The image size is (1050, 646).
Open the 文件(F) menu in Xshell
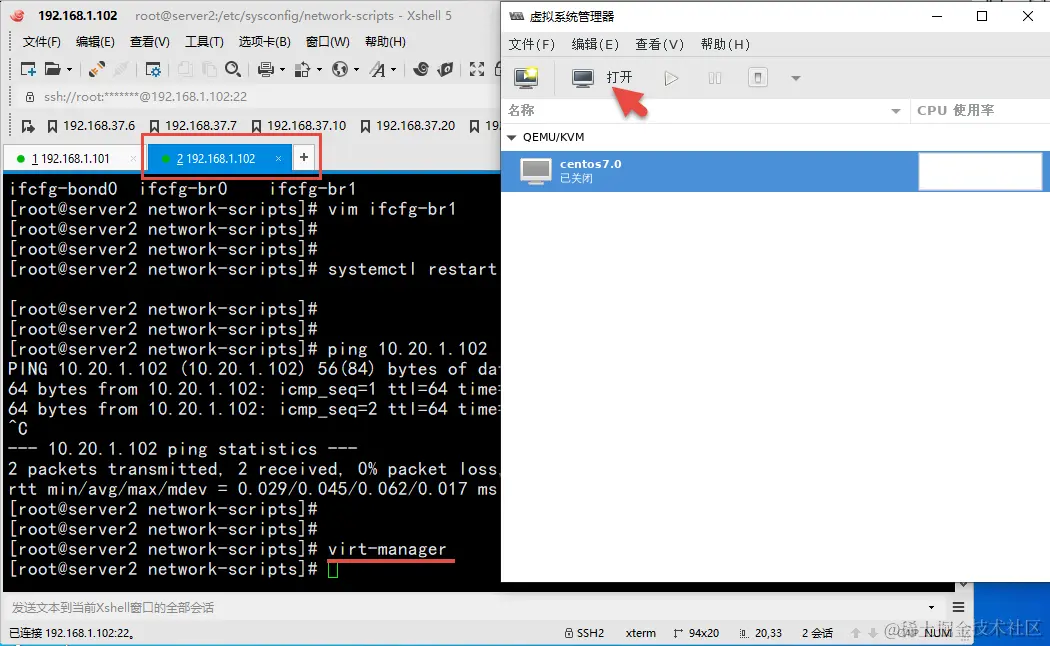(x=42, y=42)
